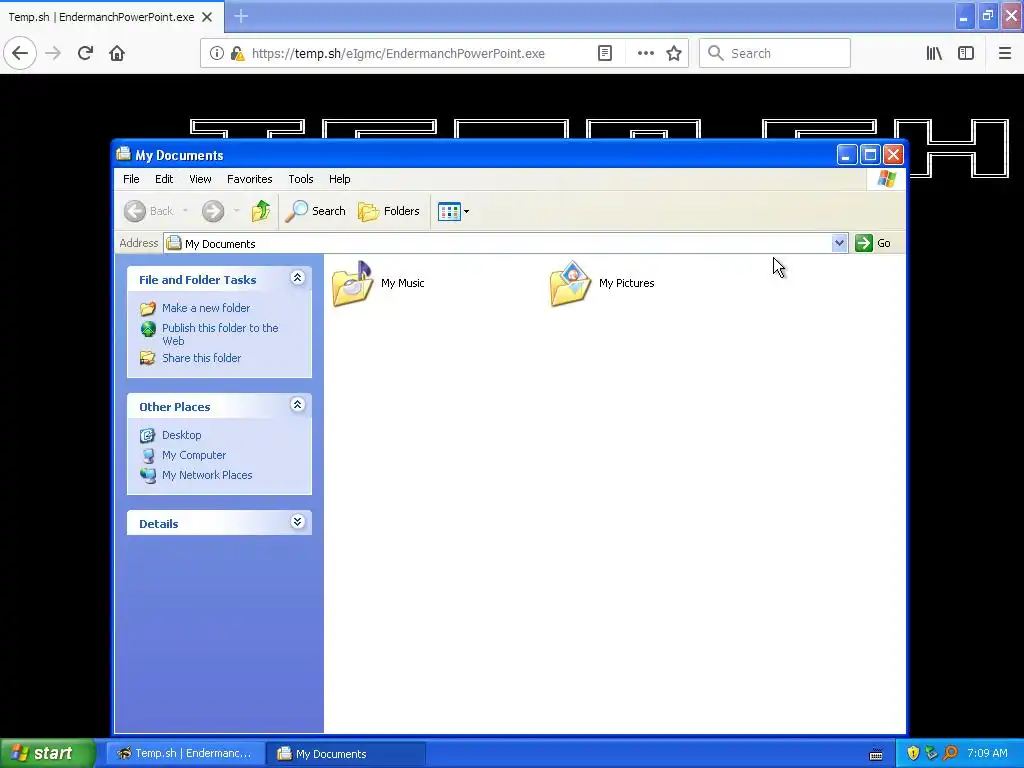The width and height of the screenshot is (1024, 768).
Task: Collapse the File and Folder Tasks panel
Action: click(x=297, y=278)
